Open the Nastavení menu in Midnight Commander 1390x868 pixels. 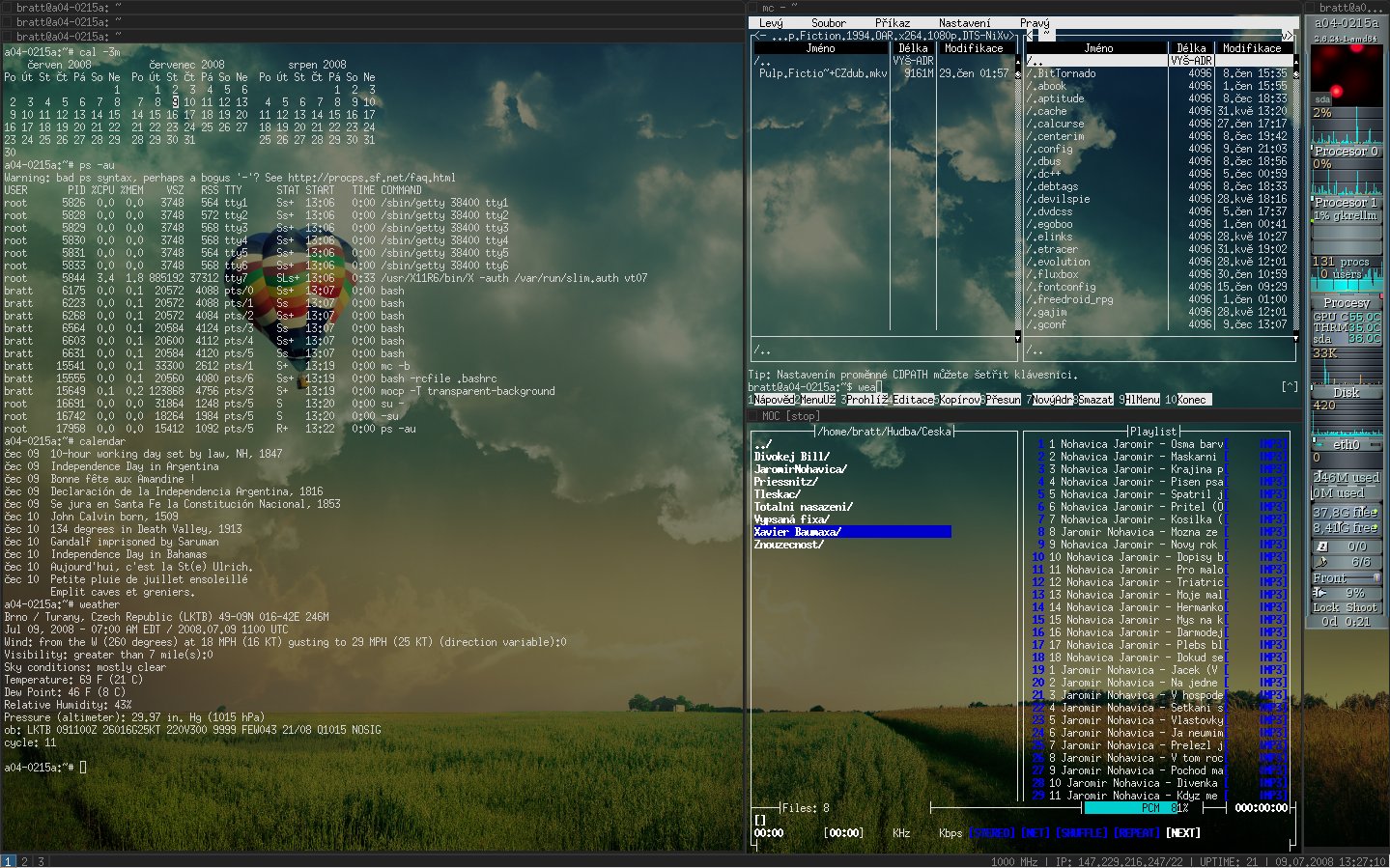tap(966, 21)
